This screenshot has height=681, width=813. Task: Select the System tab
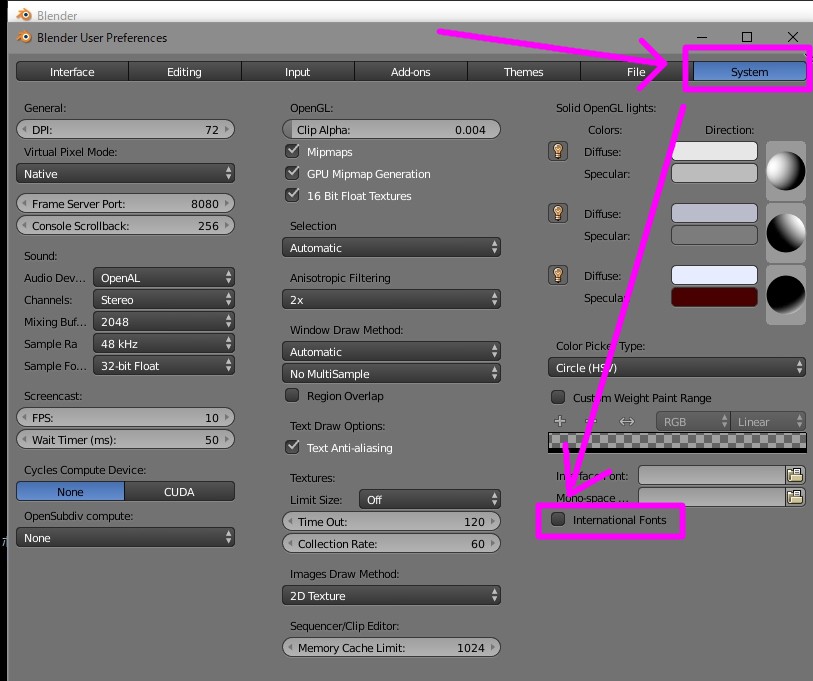coord(750,72)
